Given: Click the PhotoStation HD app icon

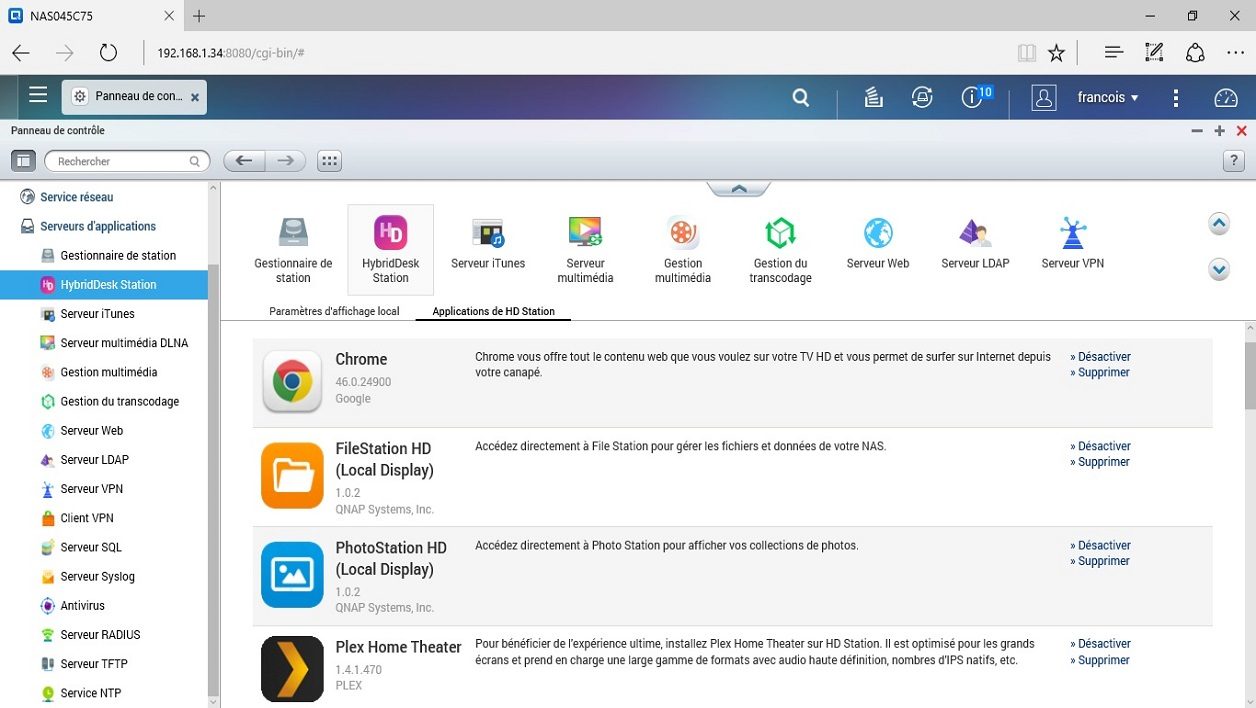Looking at the screenshot, I should tap(292, 574).
